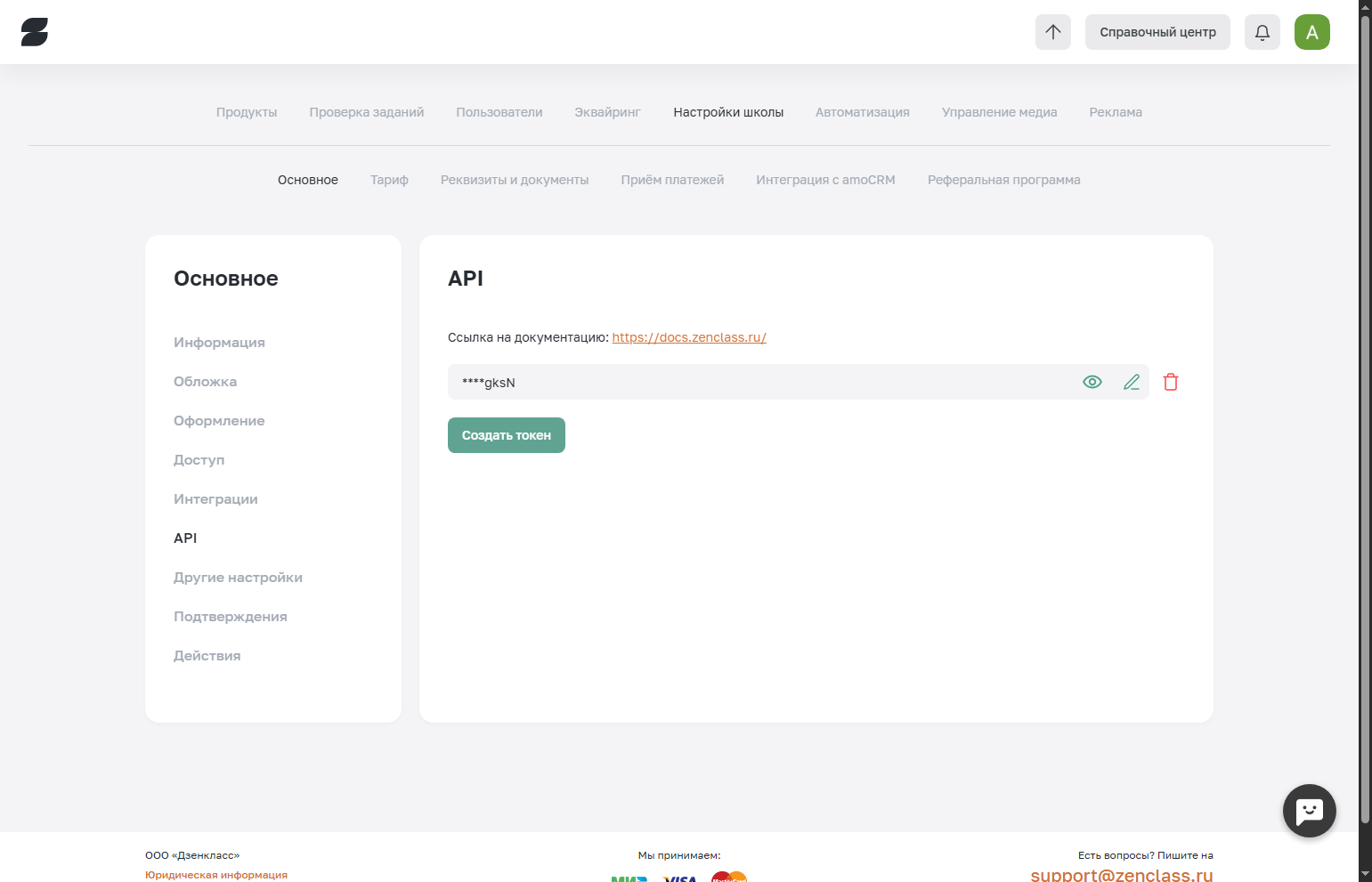Open the notifications bell

pos(1262,32)
